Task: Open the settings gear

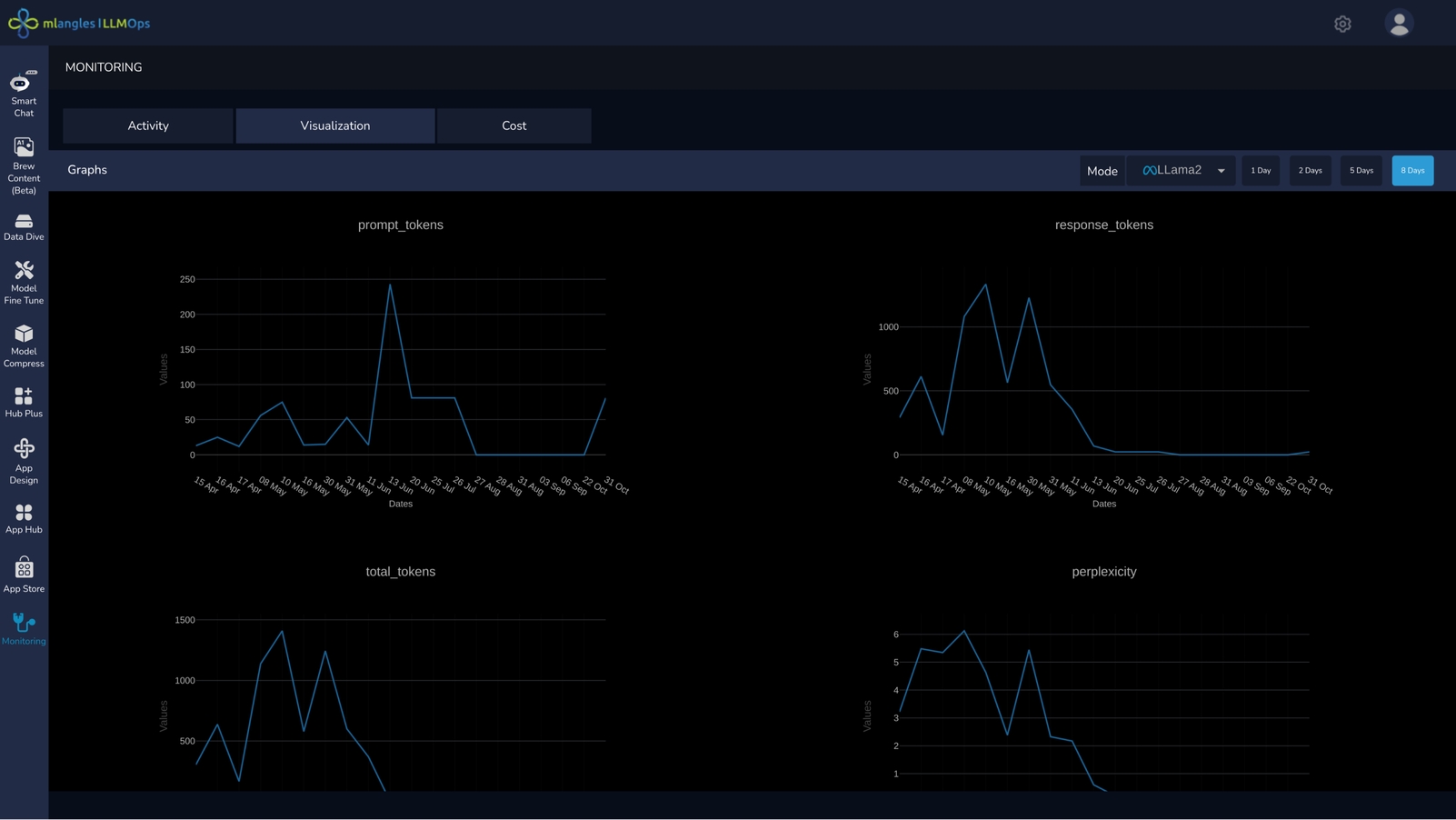Action: (x=1342, y=23)
